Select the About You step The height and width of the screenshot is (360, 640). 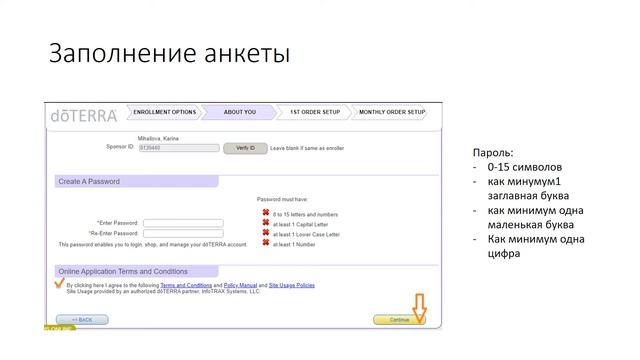click(x=239, y=112)
